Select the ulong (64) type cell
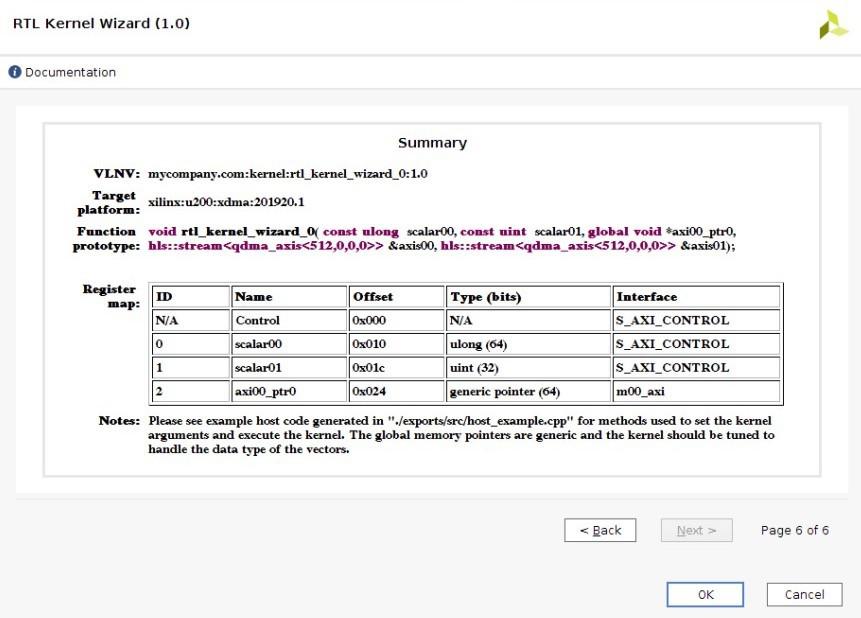Viewport: 861px width, 618px height. pos(529,344)
